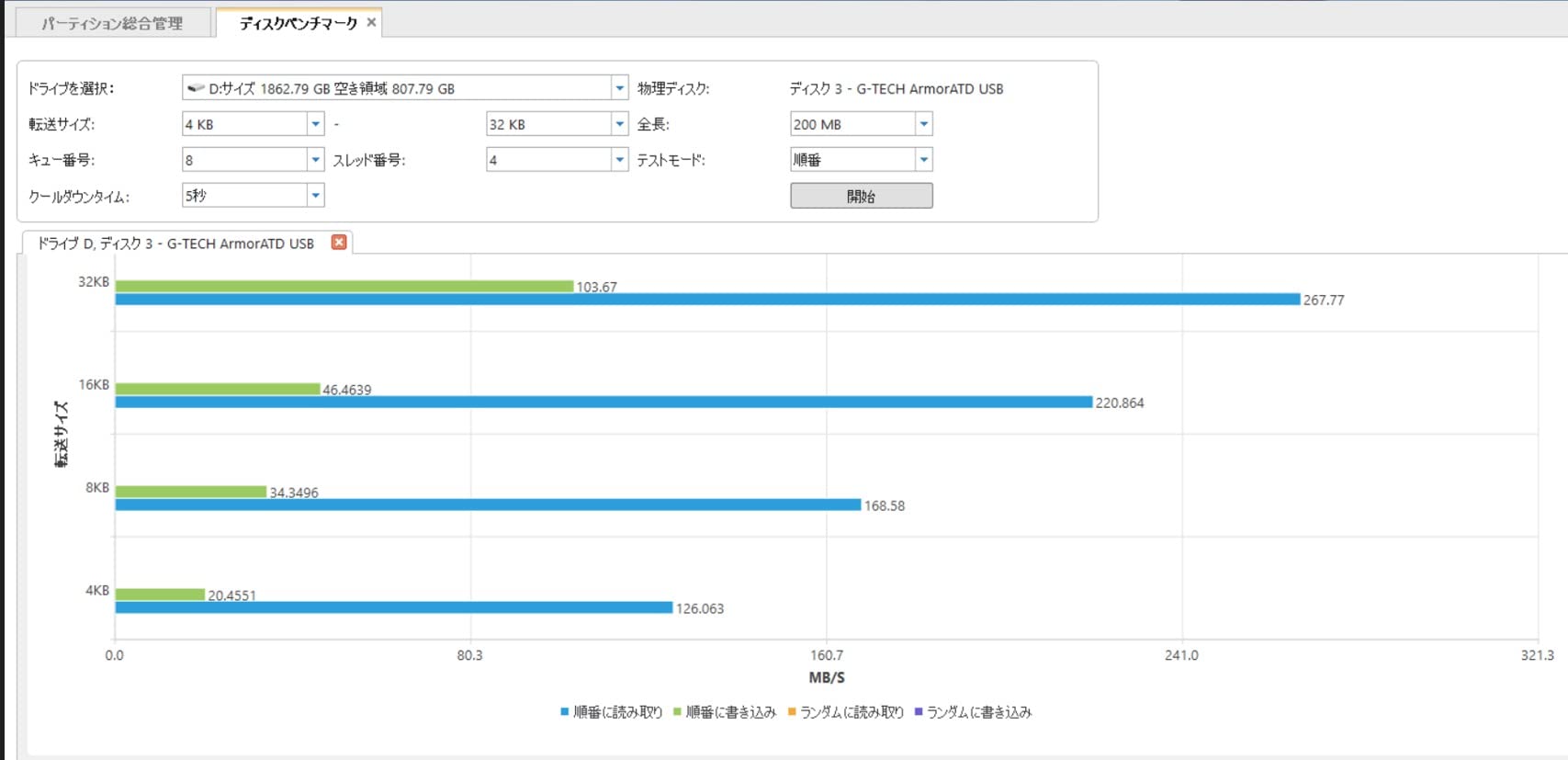Open the ドライブを選択 dropdown
The height and width of the screenshot is (760, 1568).
click(620, 88)
